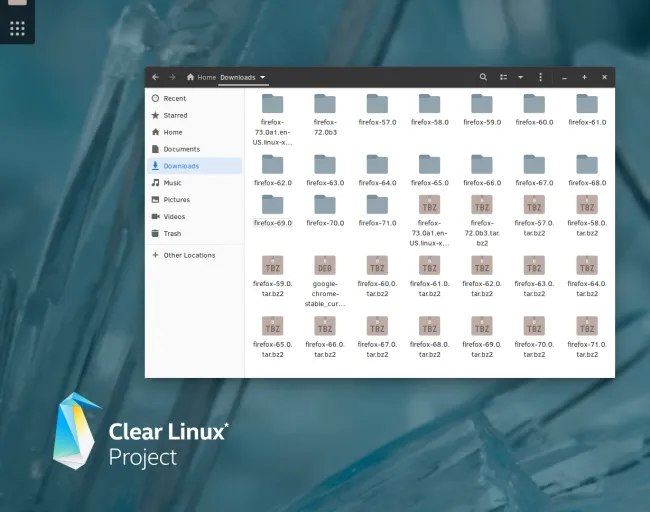The width and height of the screenshot is (650, 512).
Task: Click the Home path button
Action: [201, 77]
